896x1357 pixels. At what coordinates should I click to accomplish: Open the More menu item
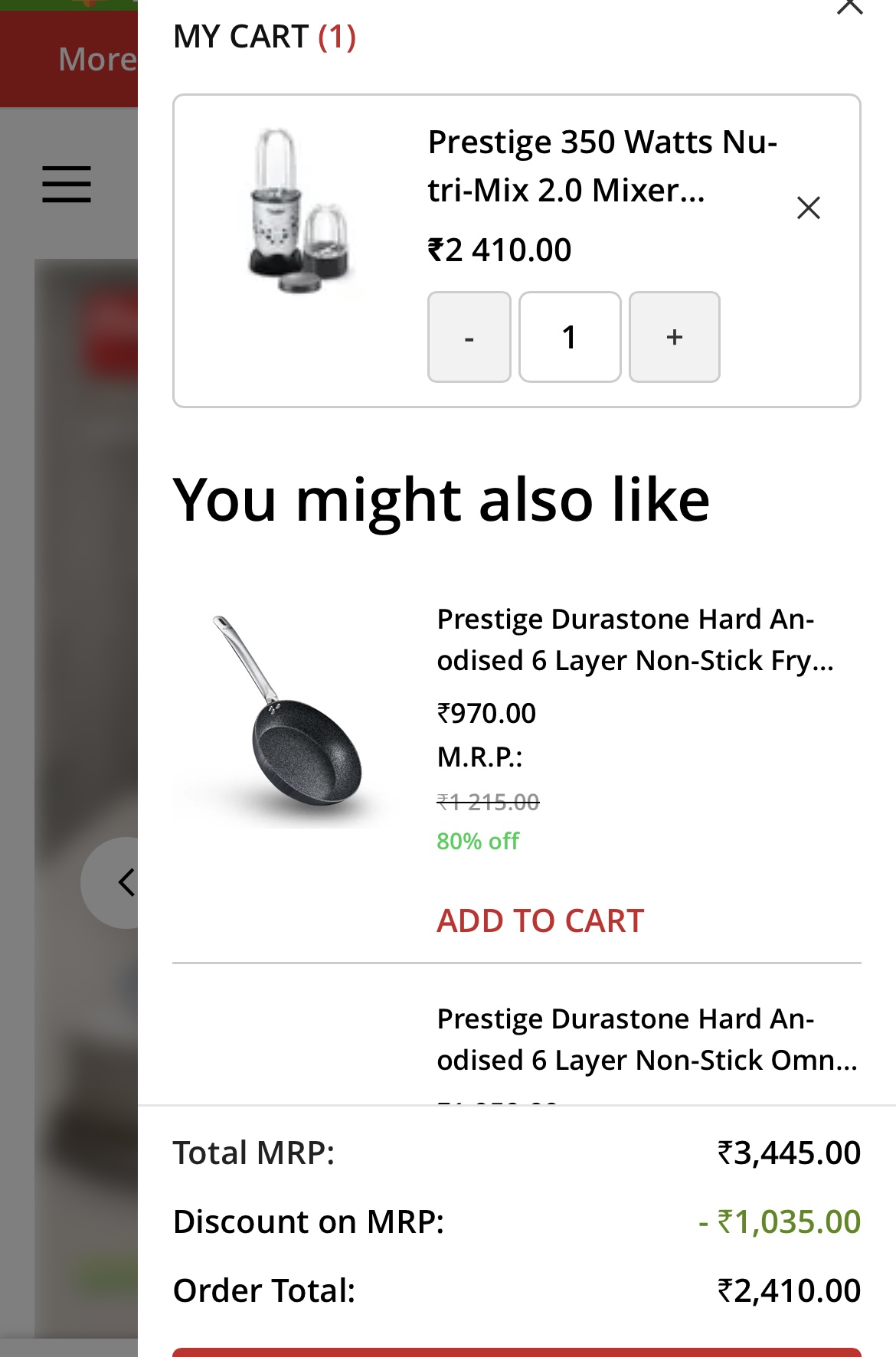[x=96, y=59]
